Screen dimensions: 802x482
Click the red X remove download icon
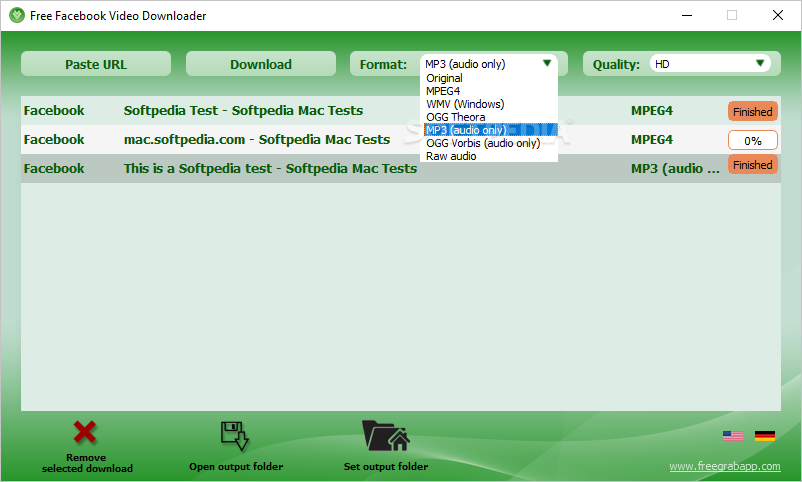pyautogui.click(x=85, y=432)
